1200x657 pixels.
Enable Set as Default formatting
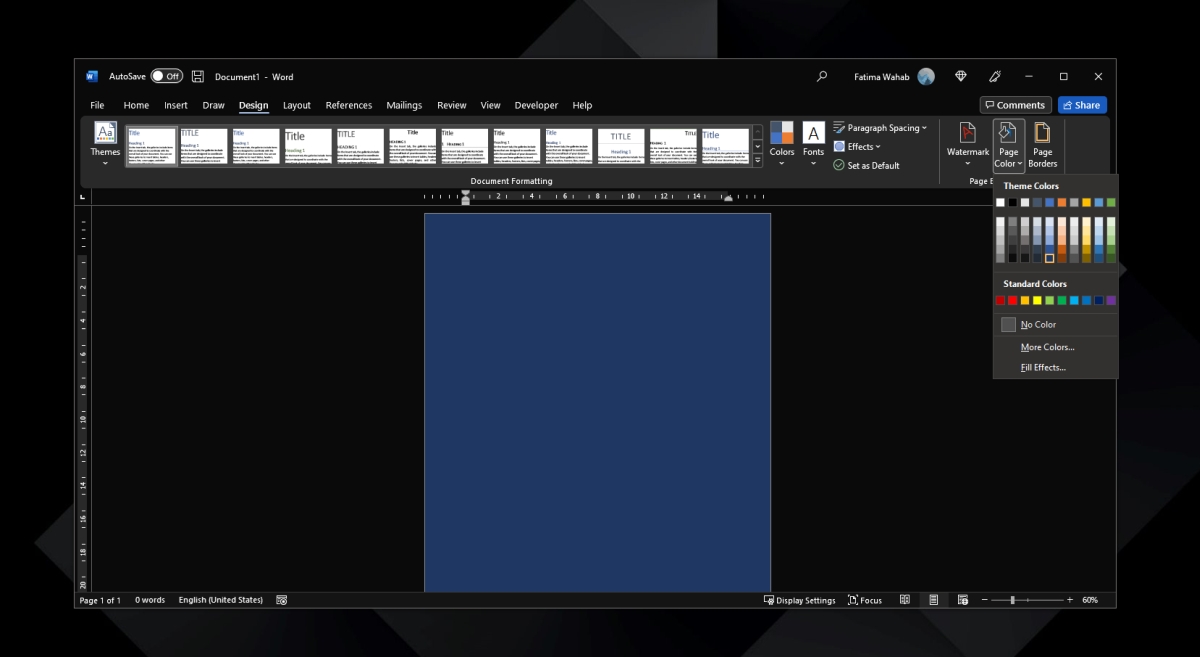pos(866,165)
